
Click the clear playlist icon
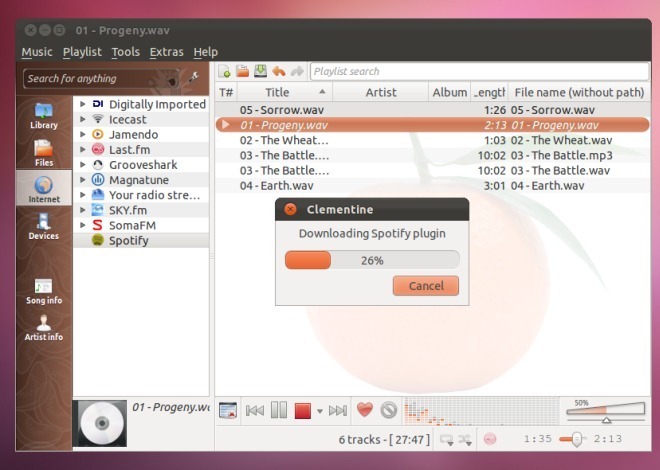[x=228, y=410]
